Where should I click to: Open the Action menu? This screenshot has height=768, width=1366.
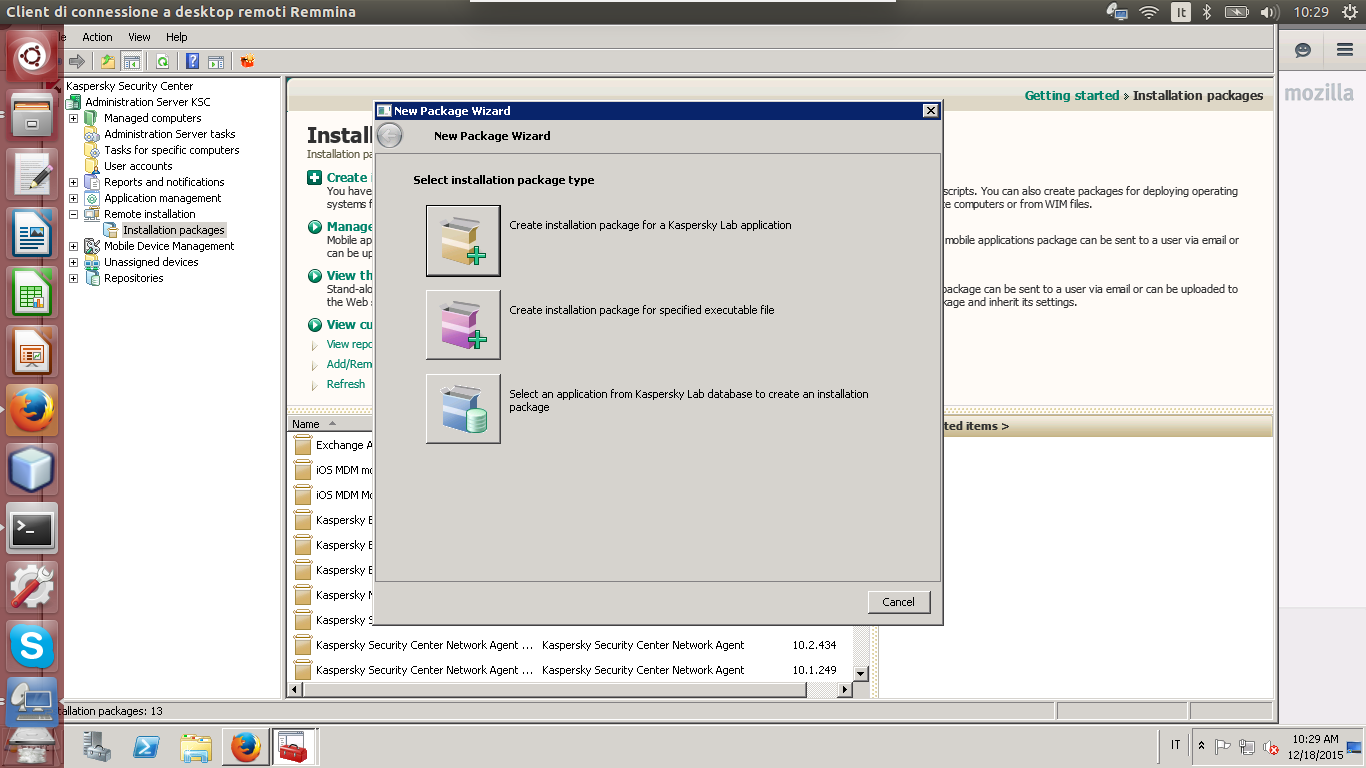click(x=97, y=37)
